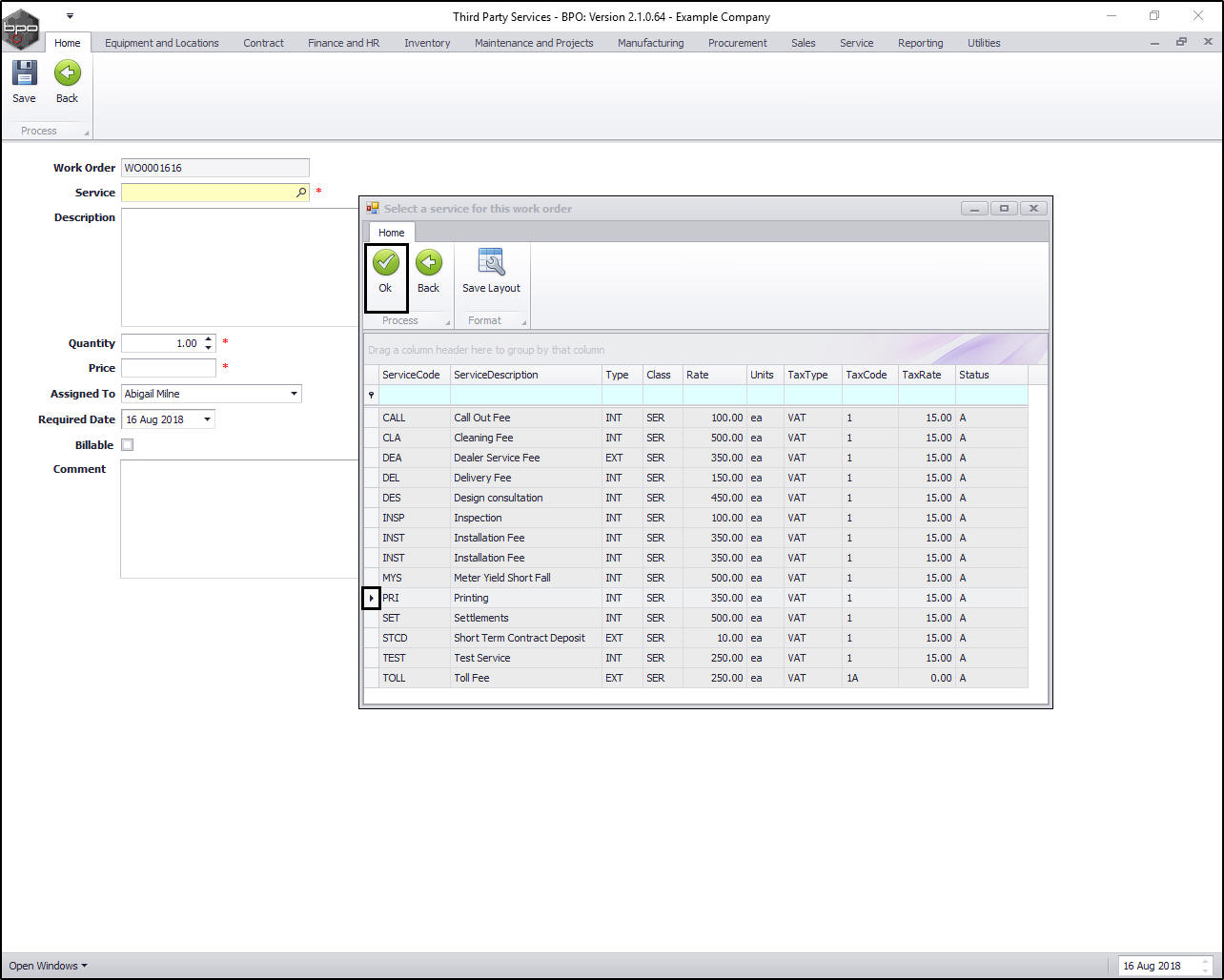Open the Maintenance and Projects tab

coord(534,43)
